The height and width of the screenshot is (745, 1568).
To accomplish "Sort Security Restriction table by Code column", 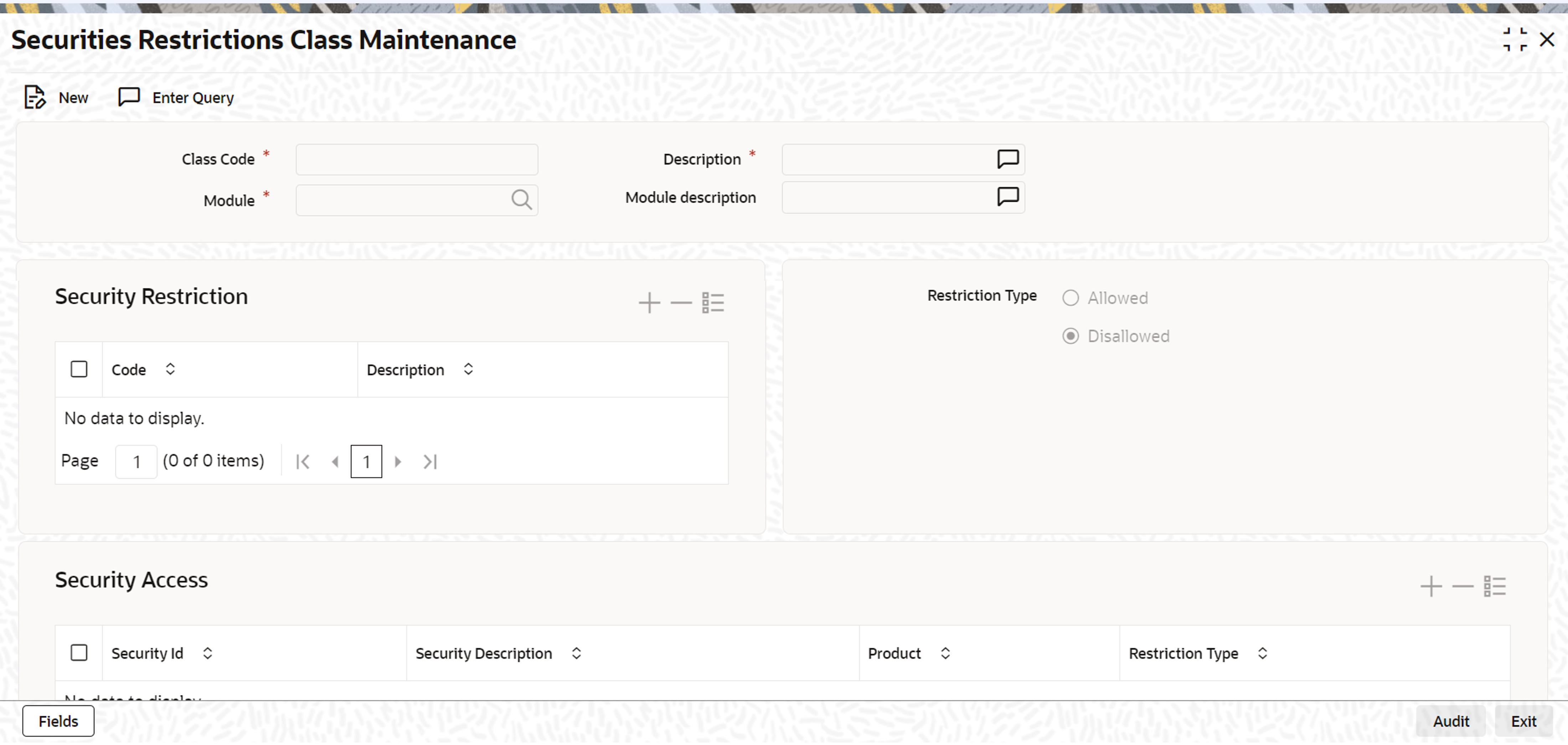I will [170, 369].
